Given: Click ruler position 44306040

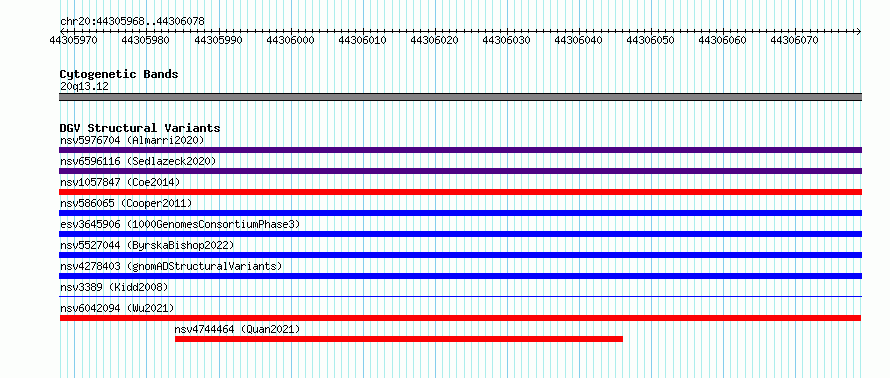Looking at the screenshot, I should [x=578, y=40].
